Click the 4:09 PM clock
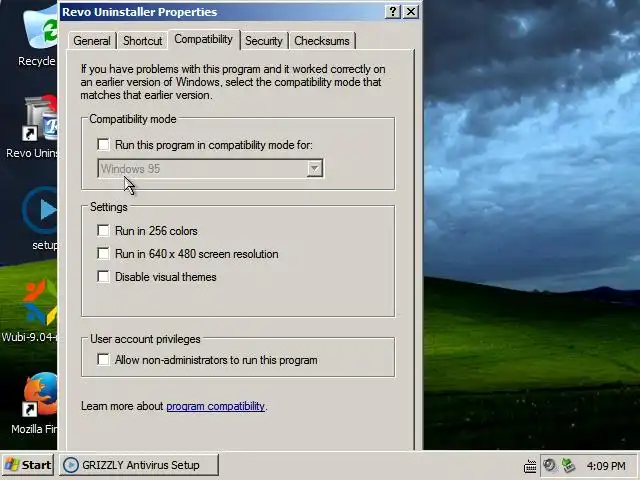The image size is (640, 480). click(606, 466)
